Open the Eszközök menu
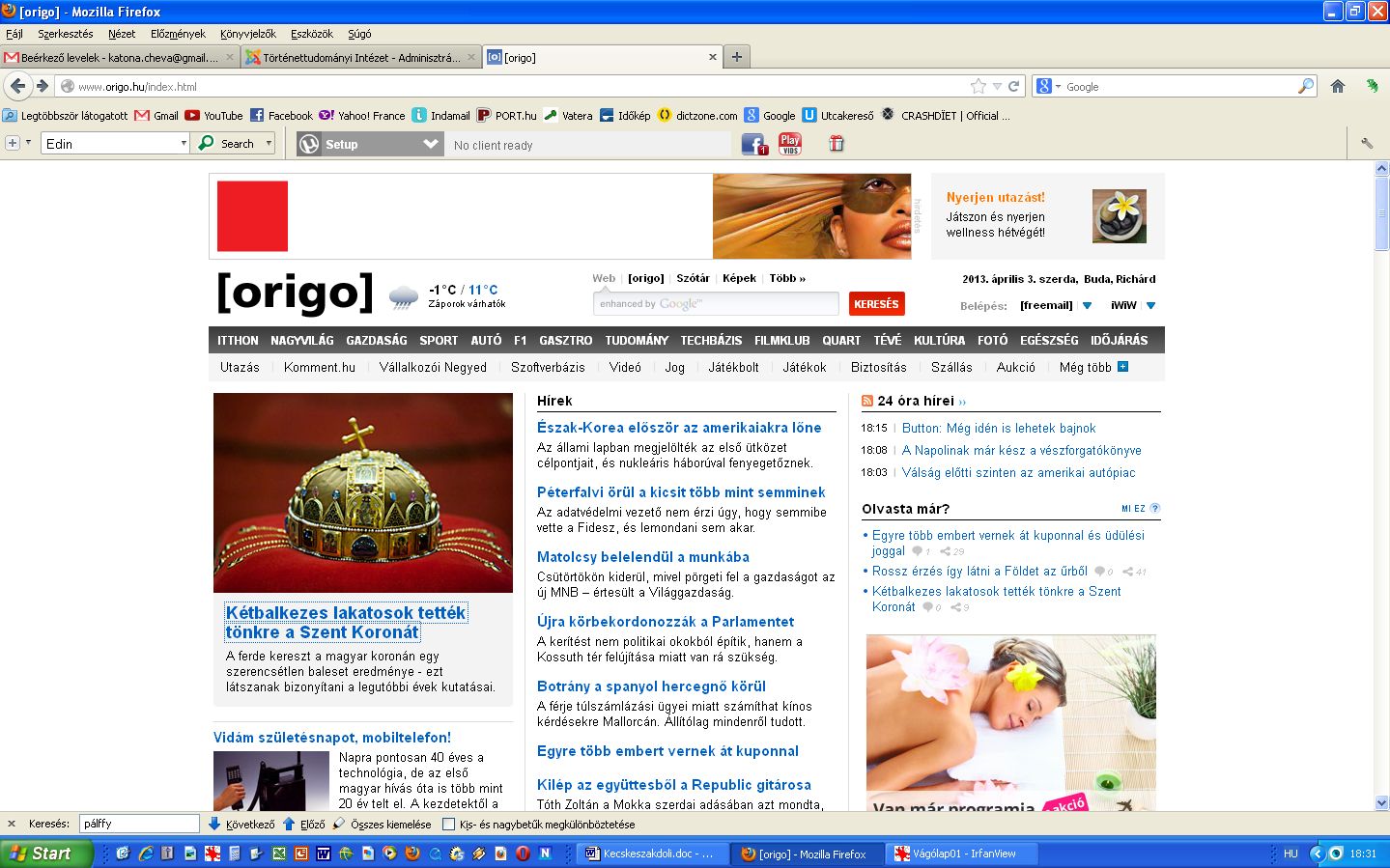Image resolution: width=1390 pixels, height=868 pixels. tap(312, 34)
